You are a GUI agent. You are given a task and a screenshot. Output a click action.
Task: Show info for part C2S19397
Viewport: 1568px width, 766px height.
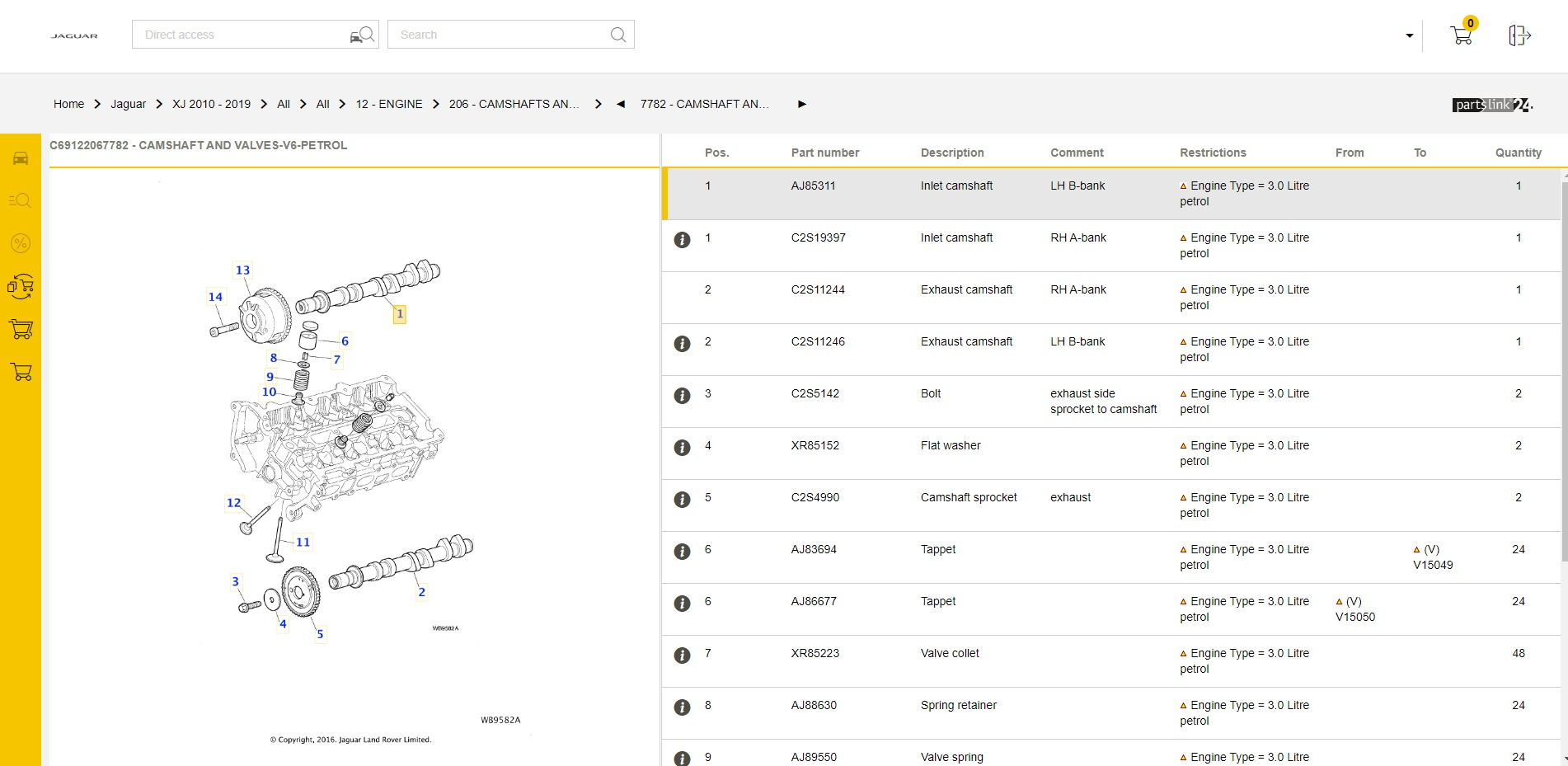coord(682,240)
